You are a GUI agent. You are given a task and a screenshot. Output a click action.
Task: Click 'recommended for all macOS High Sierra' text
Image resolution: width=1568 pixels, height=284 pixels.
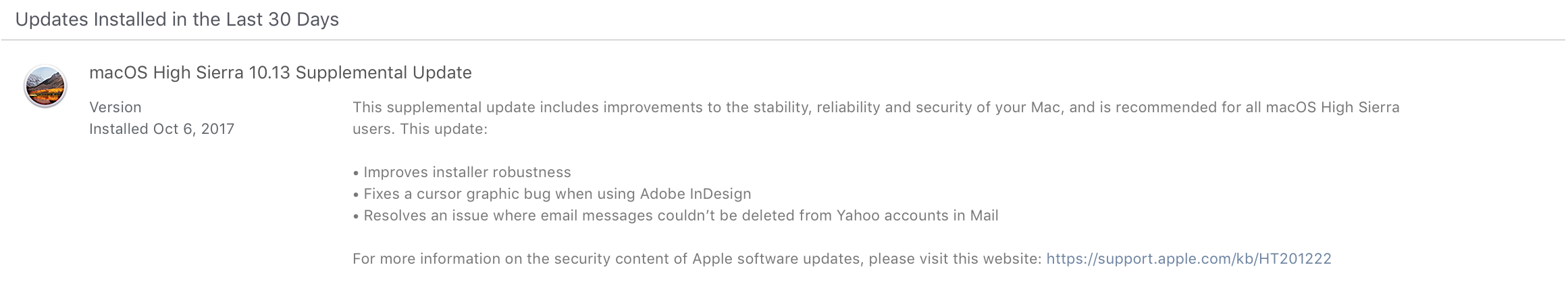pos(1257,108)
